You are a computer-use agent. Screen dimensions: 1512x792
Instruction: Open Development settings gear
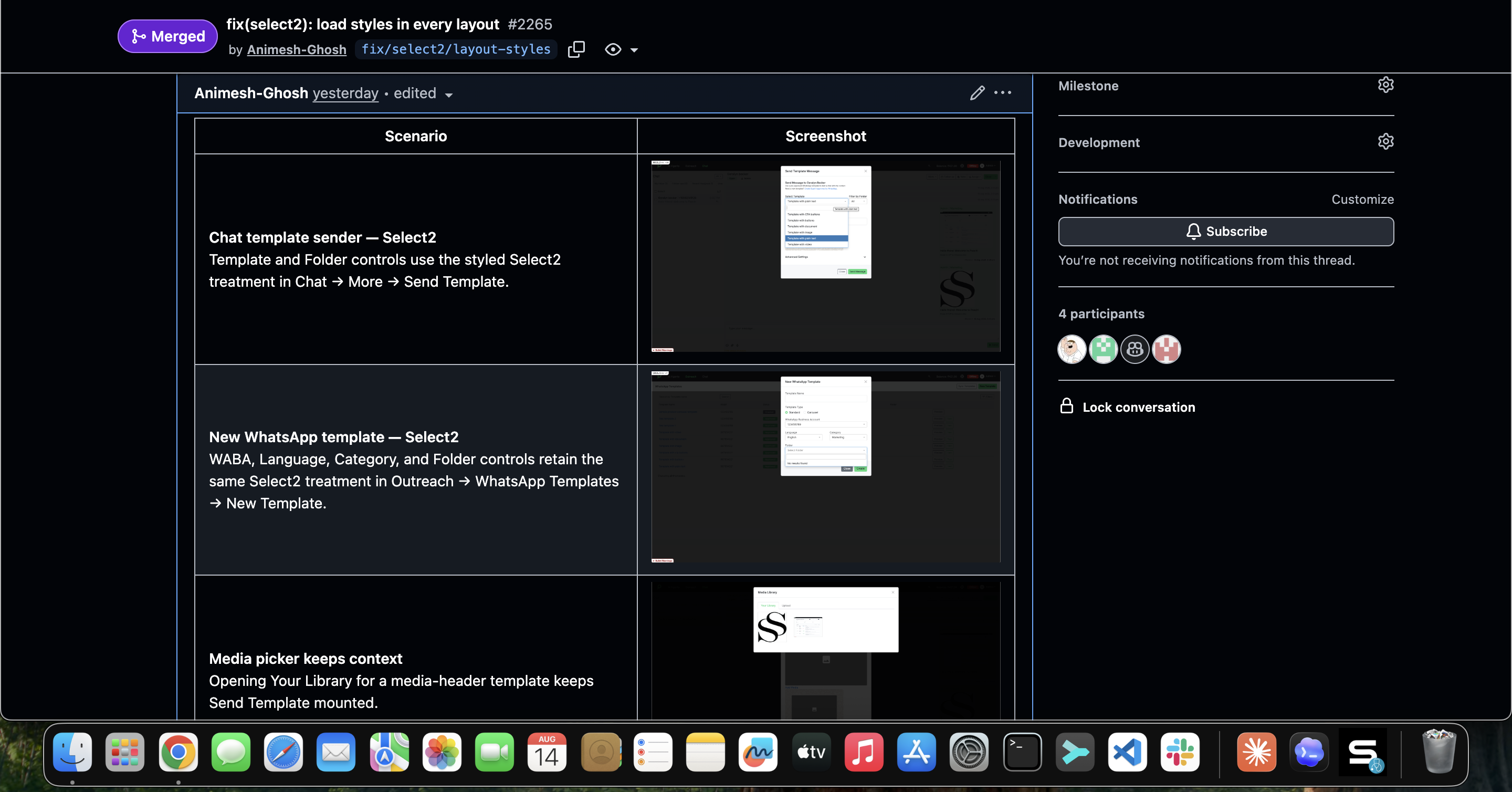(x=1385, y=141)
